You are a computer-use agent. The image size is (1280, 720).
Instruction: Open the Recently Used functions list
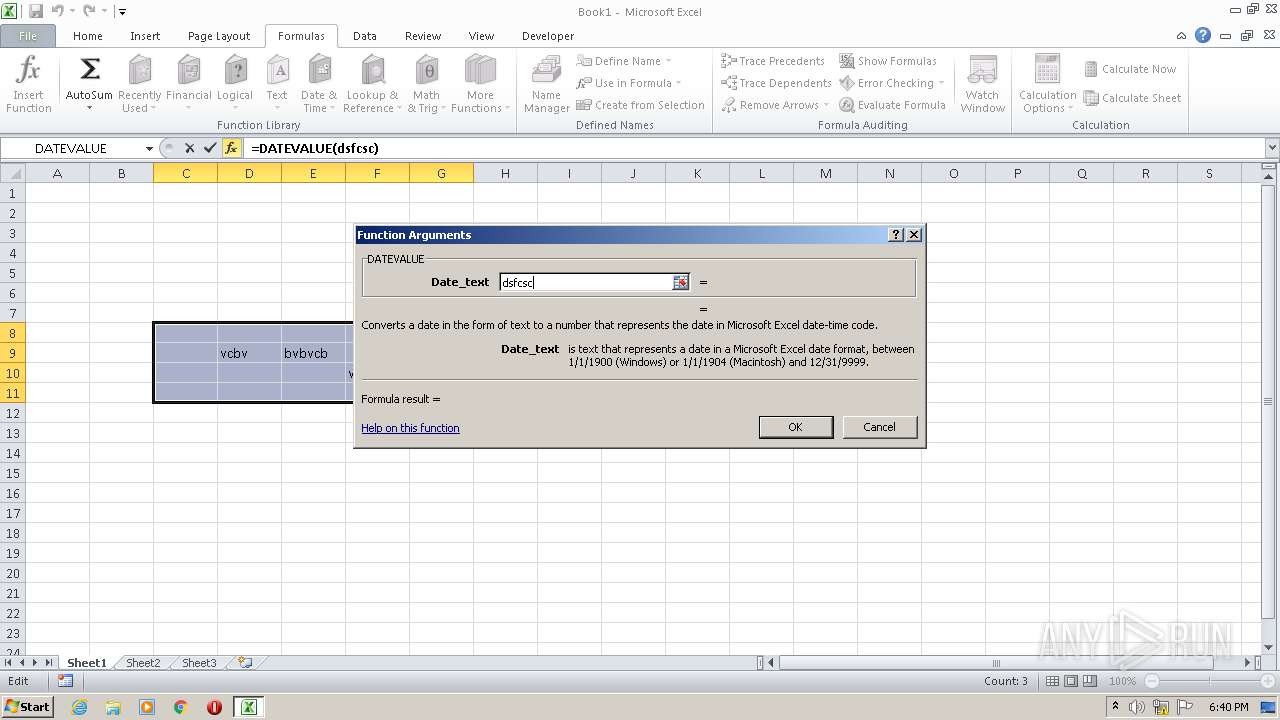pyautogui.click(x=139, y=85)
